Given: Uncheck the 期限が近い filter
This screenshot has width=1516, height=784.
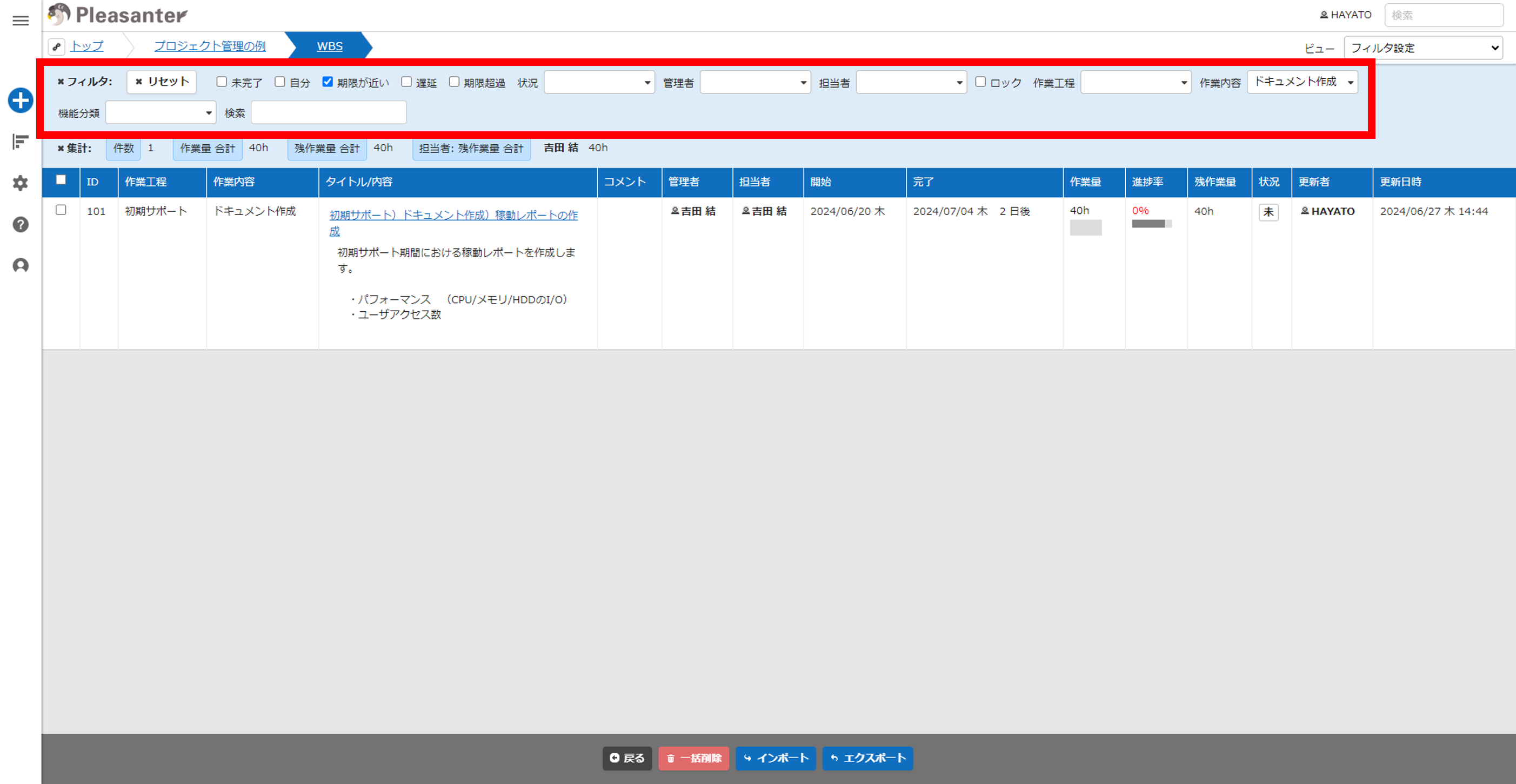Looking at the screenshot, I should pyautogui.click(x=328, y=82).
